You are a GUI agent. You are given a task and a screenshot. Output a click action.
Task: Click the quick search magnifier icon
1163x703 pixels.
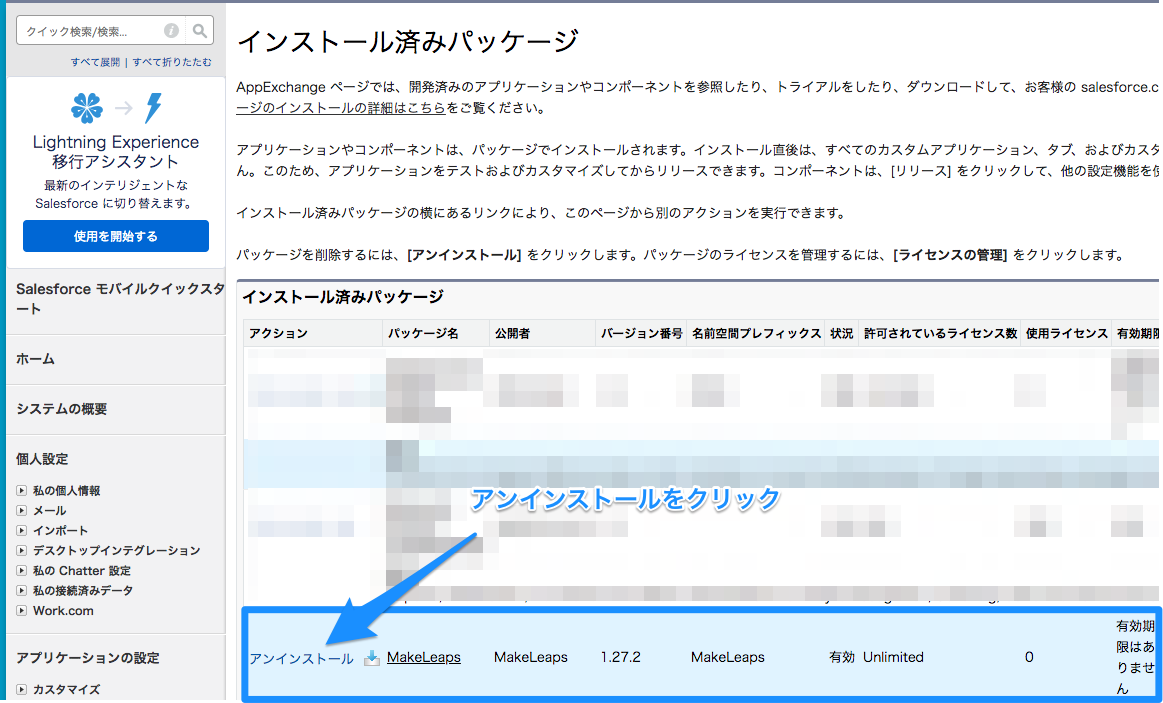click(200, 30)
